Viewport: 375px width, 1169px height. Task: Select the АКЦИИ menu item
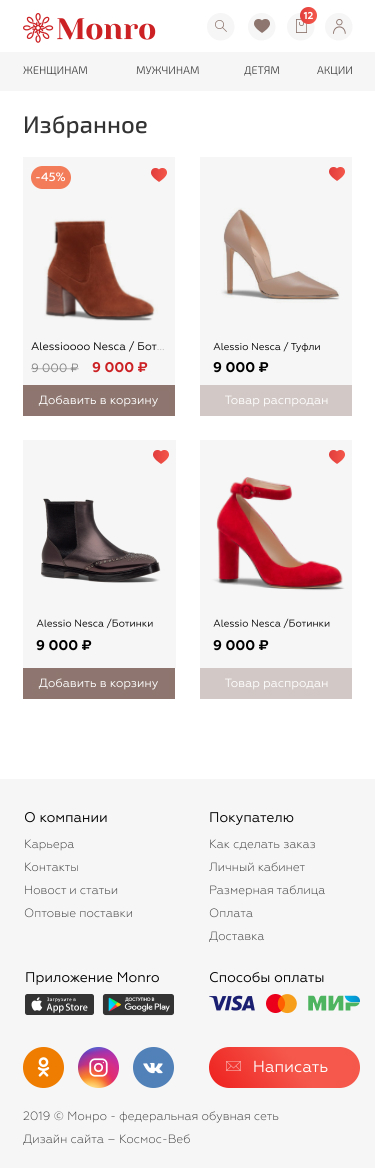click(x=335, y=71)
